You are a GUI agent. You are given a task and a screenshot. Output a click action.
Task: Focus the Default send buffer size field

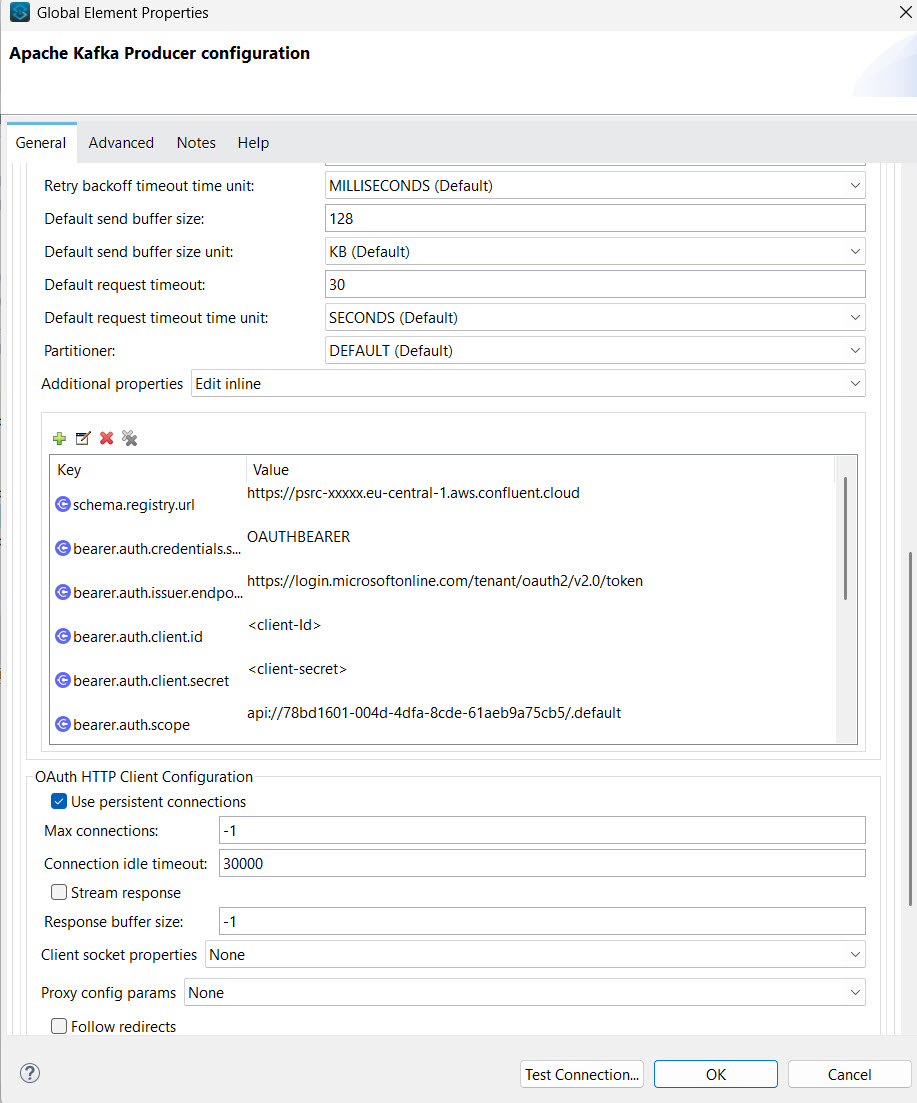pos(595,219)
